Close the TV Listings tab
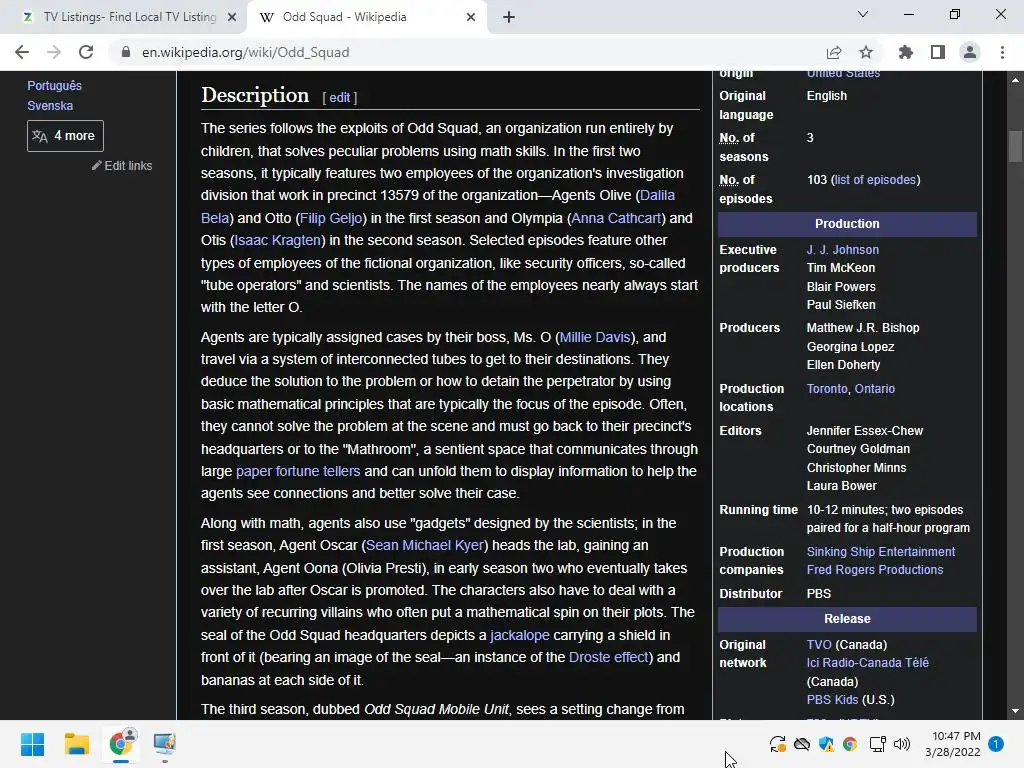1024x768 pixels. 232,18
